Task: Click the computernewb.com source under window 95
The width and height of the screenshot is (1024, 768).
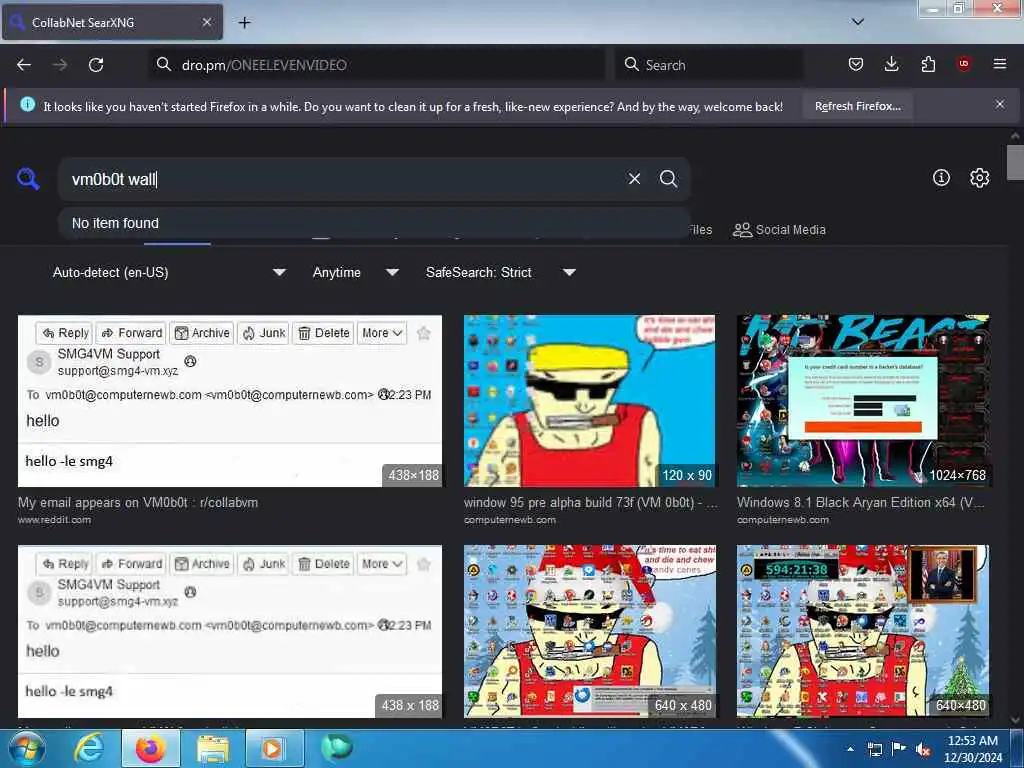Action: coord(509,520)
